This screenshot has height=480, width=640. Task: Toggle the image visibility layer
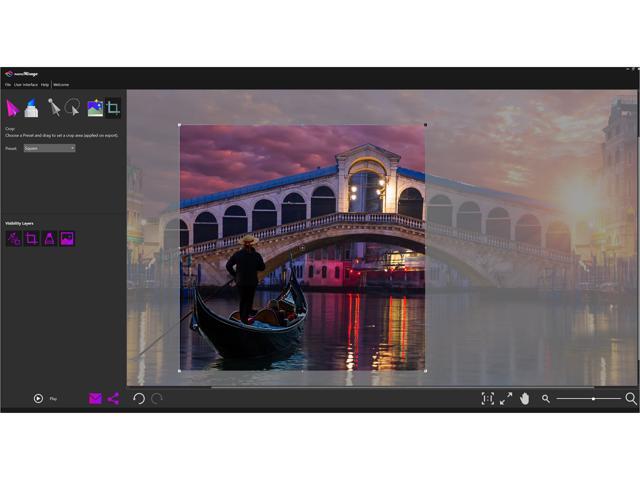[67, 239]
